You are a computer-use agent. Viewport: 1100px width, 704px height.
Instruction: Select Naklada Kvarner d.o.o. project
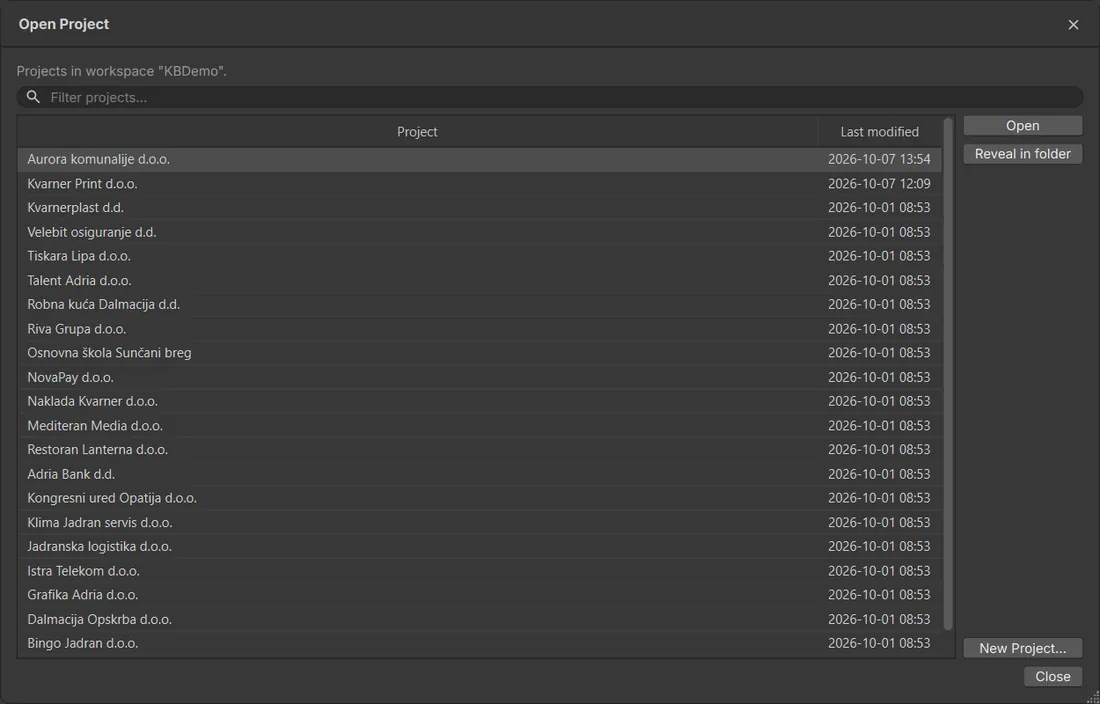tap(480, 401)
